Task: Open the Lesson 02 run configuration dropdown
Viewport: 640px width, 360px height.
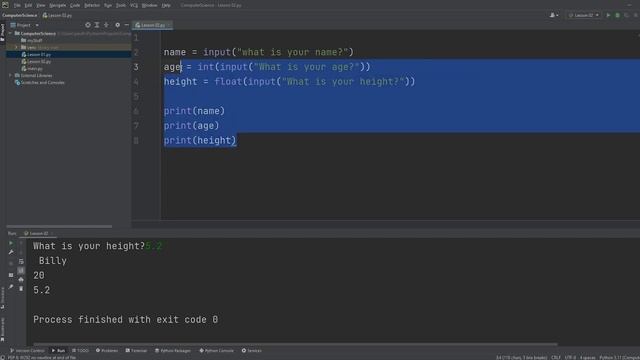Action: click(x=584, y=15)
